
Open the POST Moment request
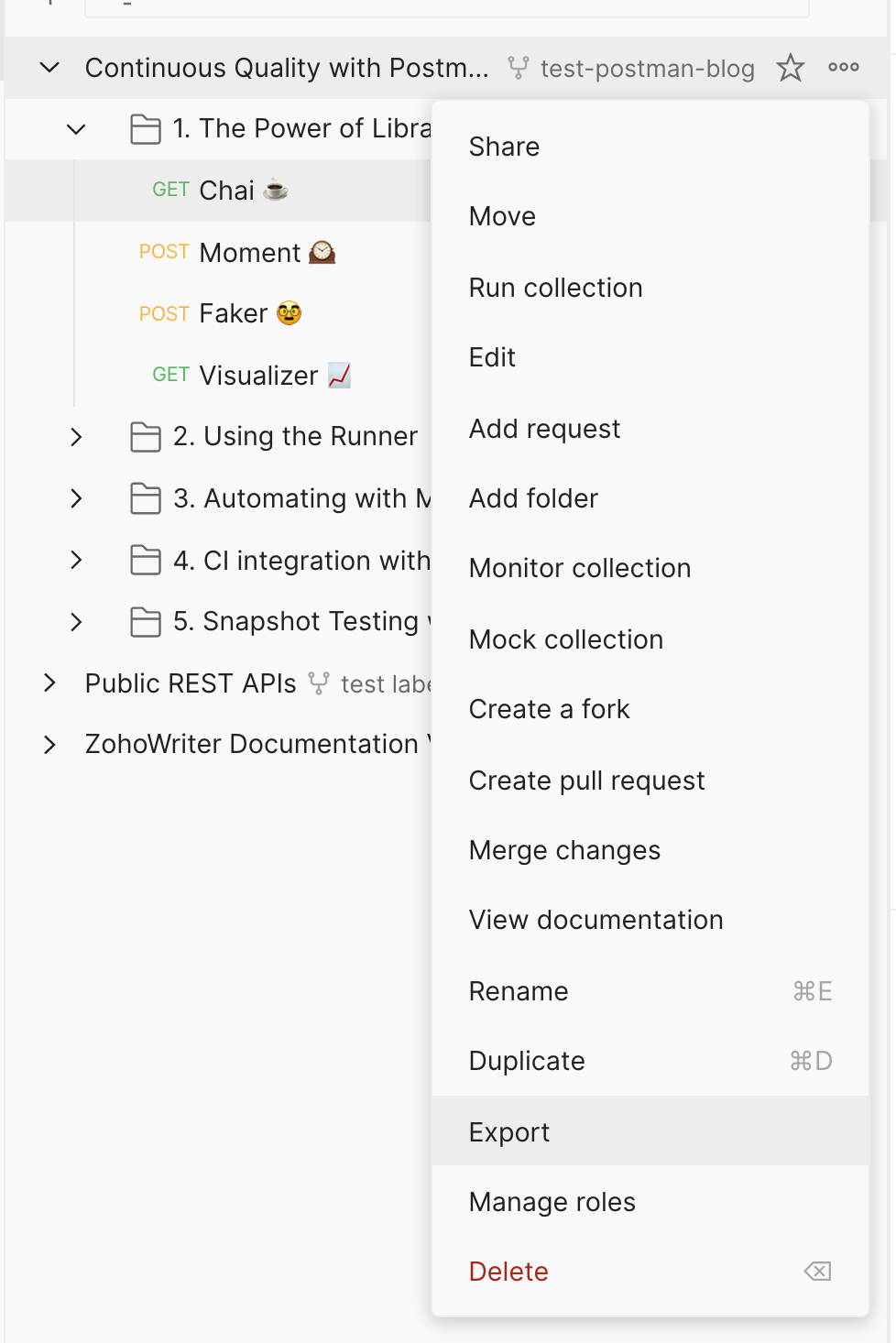click(x=249, y=253)
